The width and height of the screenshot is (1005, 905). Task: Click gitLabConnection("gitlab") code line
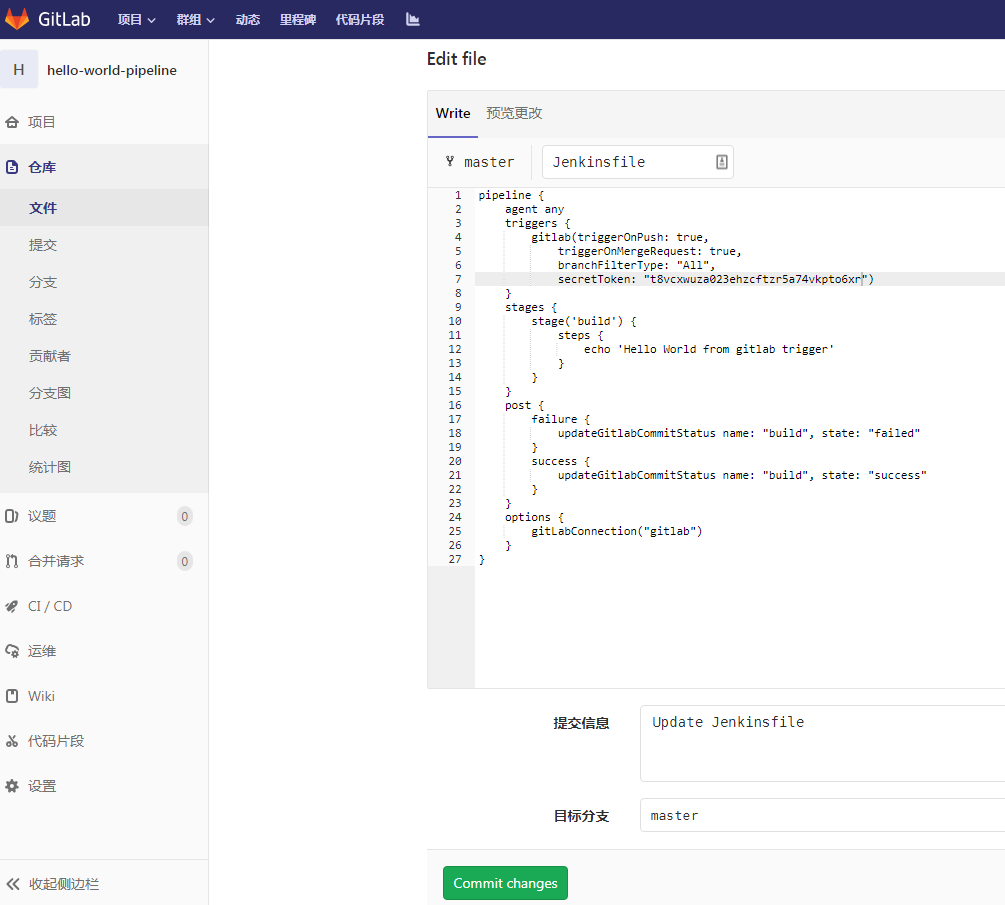click(x=617, y=531)
